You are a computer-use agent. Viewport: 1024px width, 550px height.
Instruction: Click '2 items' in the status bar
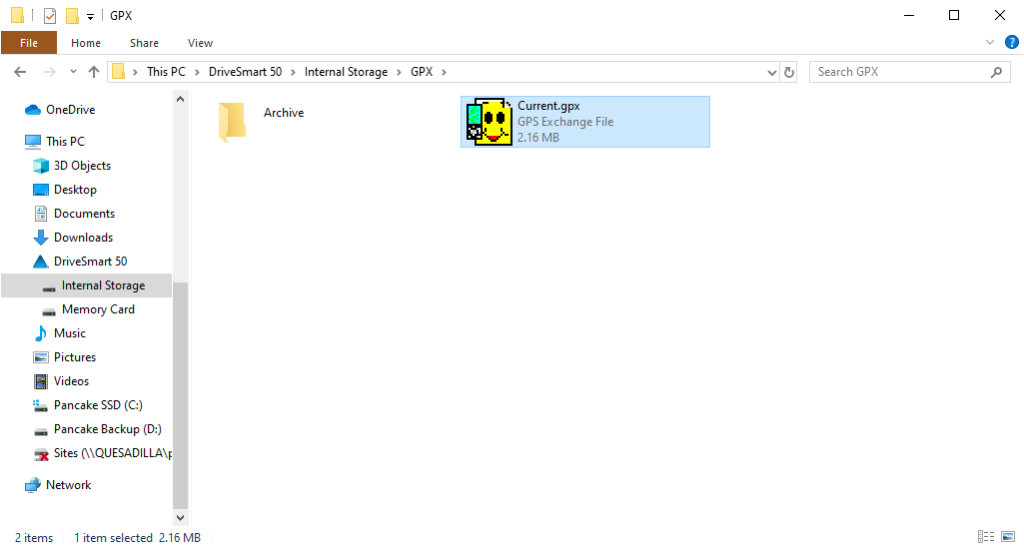click(34, 538)
